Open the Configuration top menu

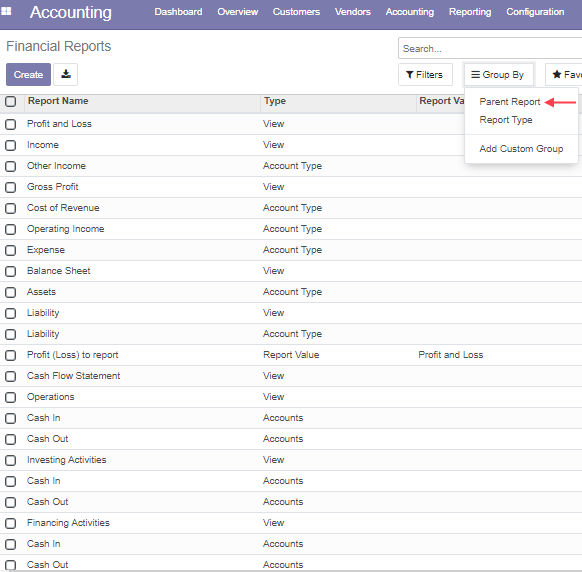[x=535, y=12]
